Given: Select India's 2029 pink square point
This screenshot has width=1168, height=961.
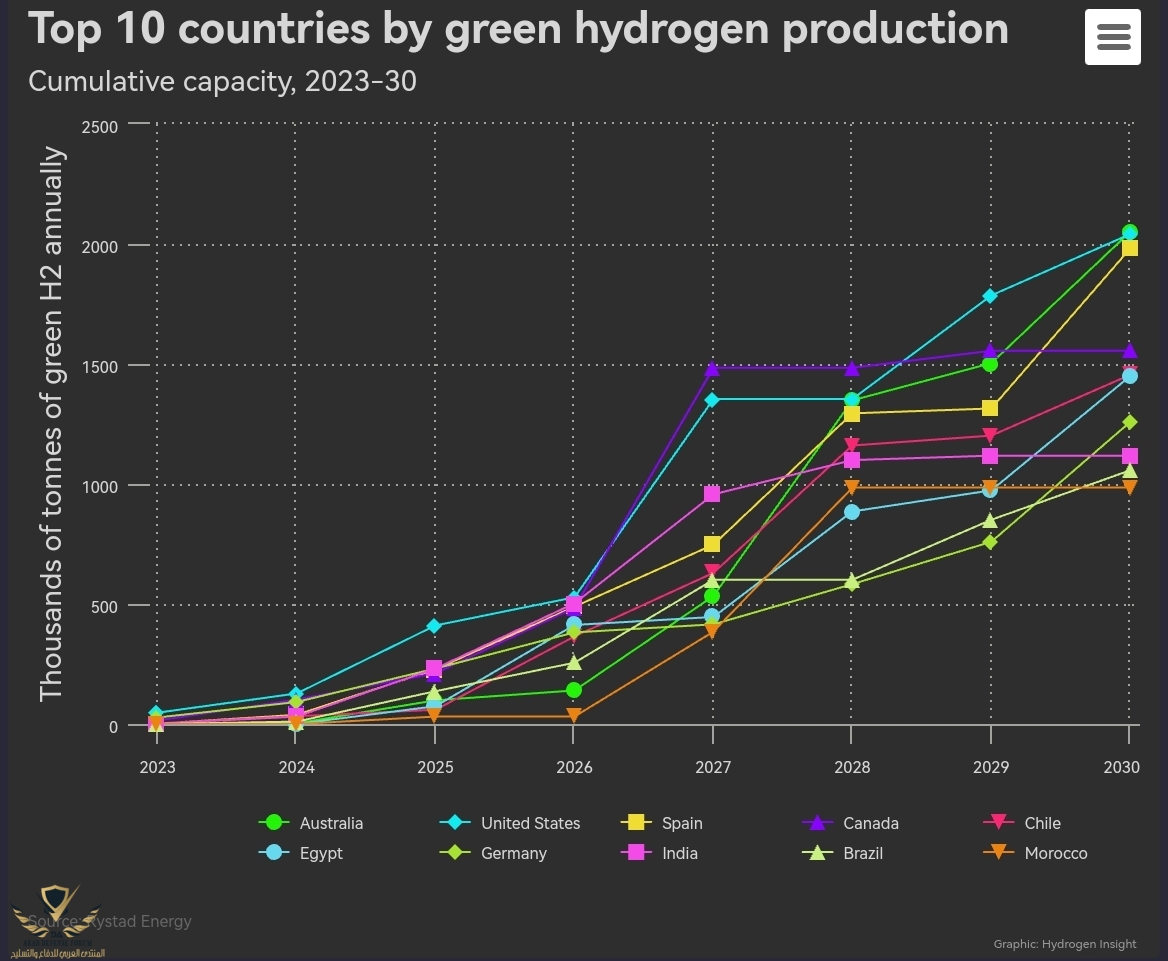Looking at the screenshot, I should point(990,456).
